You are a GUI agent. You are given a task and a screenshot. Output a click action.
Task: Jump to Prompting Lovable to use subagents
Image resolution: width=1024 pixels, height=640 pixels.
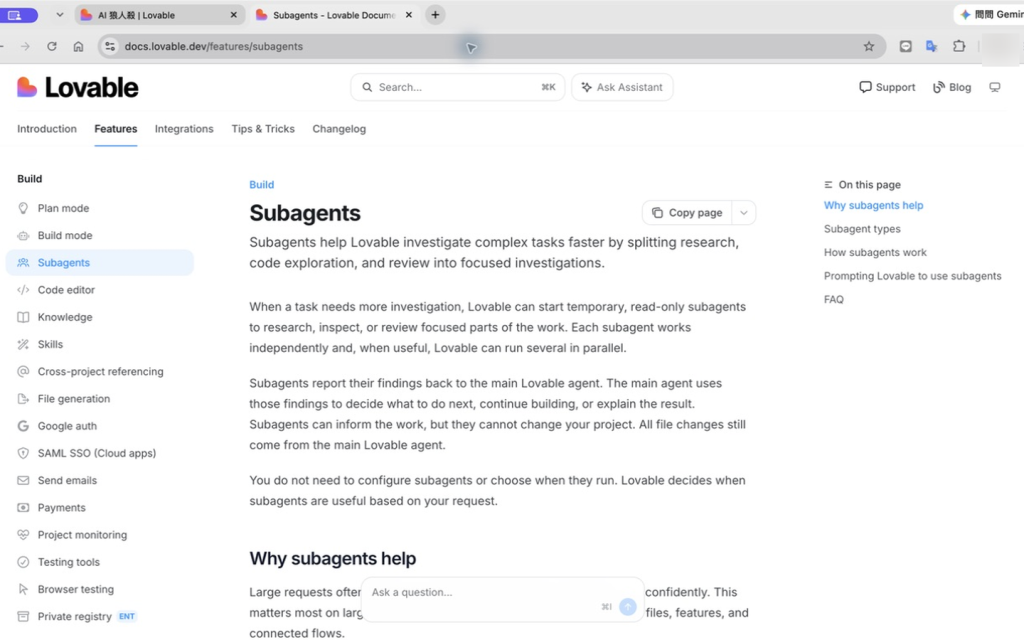[x=912, y=276]
